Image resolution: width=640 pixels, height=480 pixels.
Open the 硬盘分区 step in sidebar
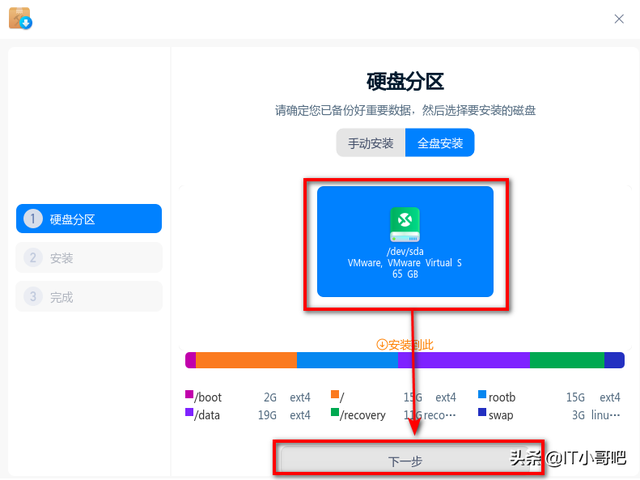[89, 219]
